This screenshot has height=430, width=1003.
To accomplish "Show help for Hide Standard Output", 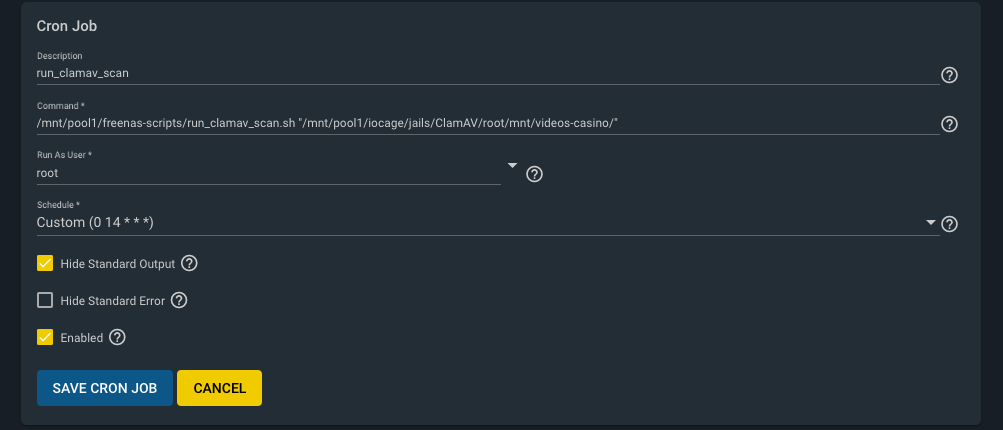I will pos(189,263).
